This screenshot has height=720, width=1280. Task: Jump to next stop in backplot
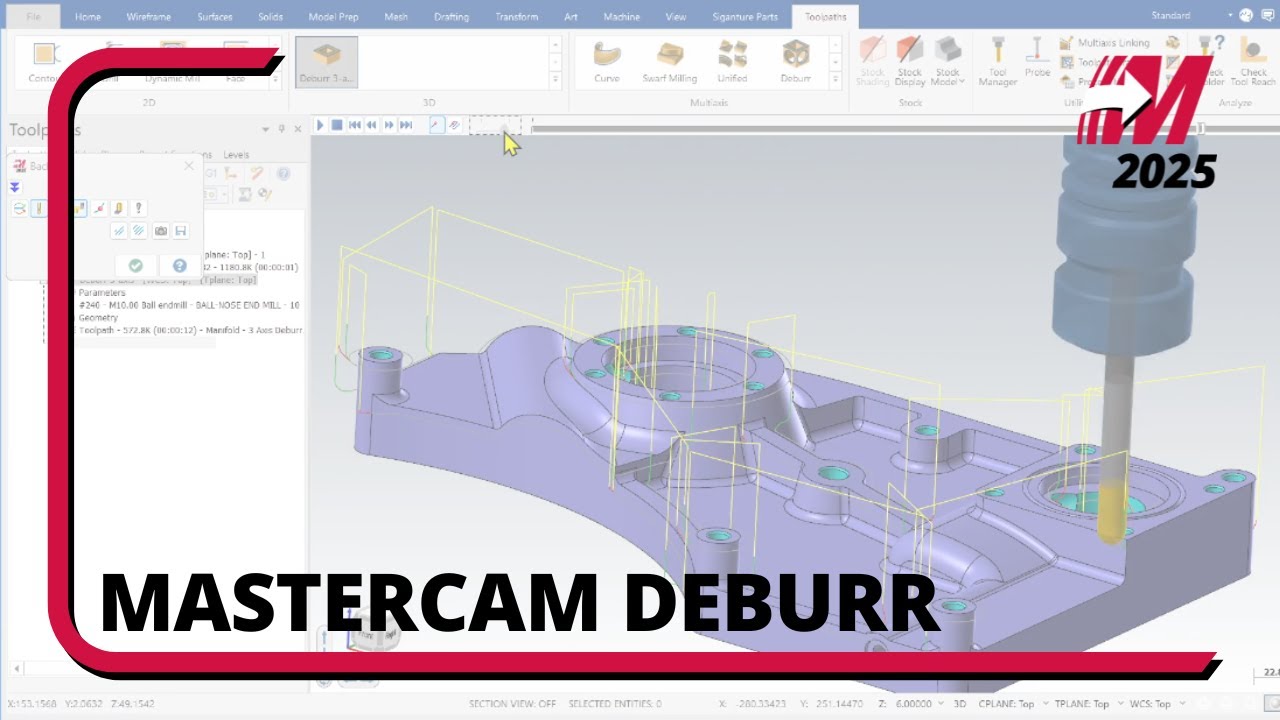pos(405,125)
